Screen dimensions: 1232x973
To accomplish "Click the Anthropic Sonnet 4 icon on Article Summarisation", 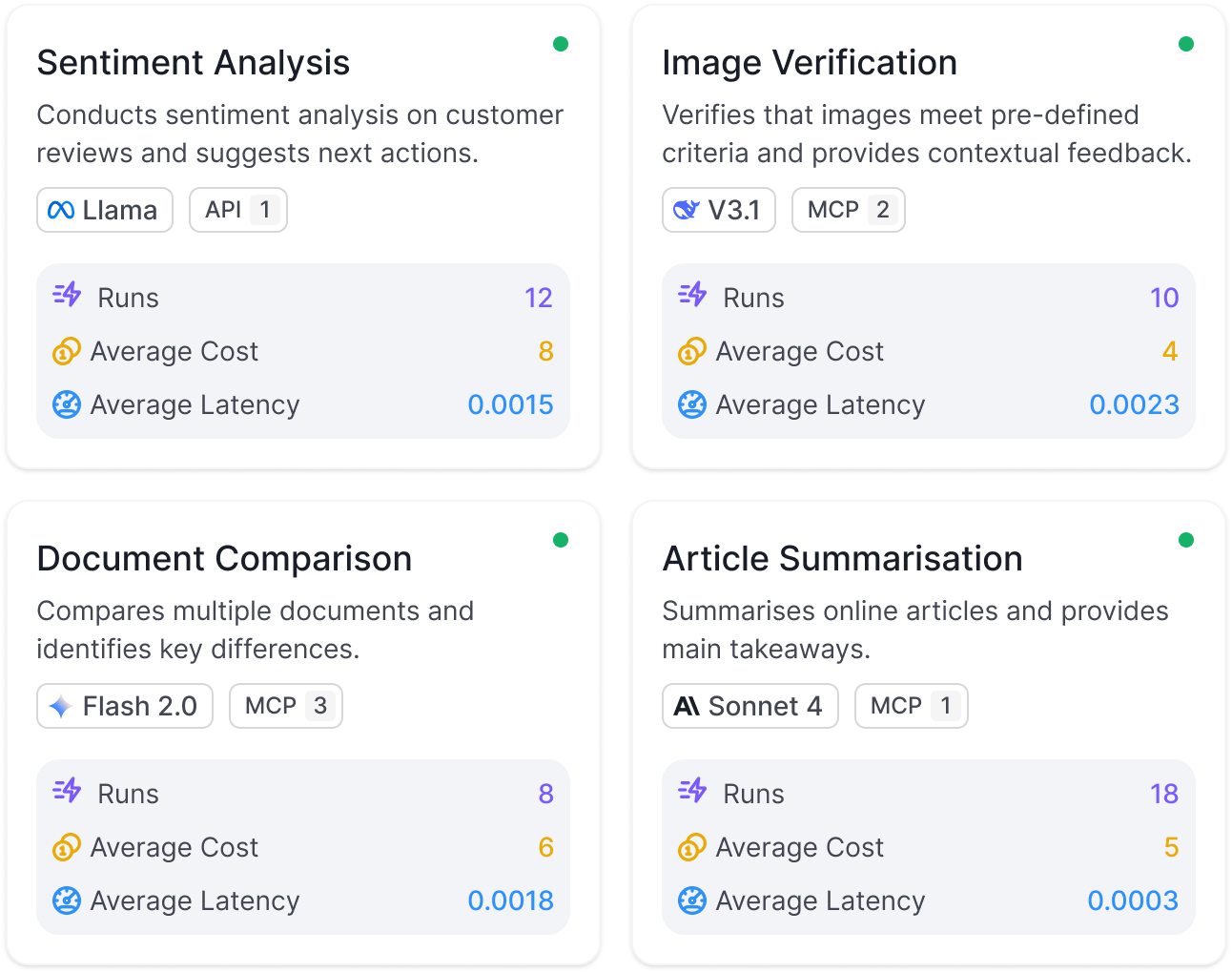I will pyautogui.click(x=686, y=706).
